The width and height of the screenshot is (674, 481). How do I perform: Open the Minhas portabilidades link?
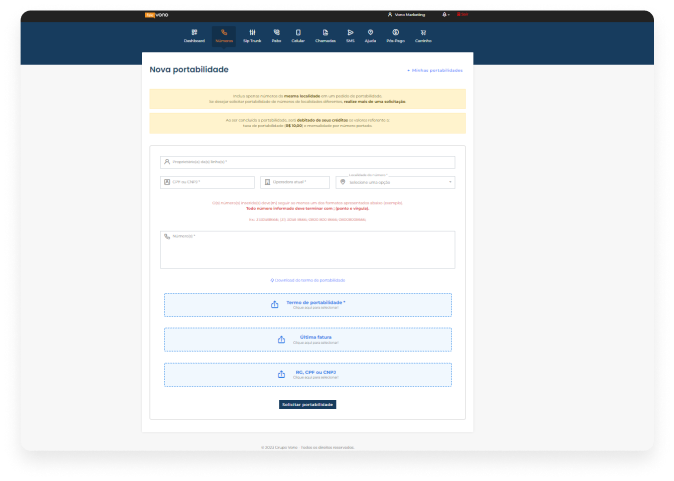tap(435, 71)
